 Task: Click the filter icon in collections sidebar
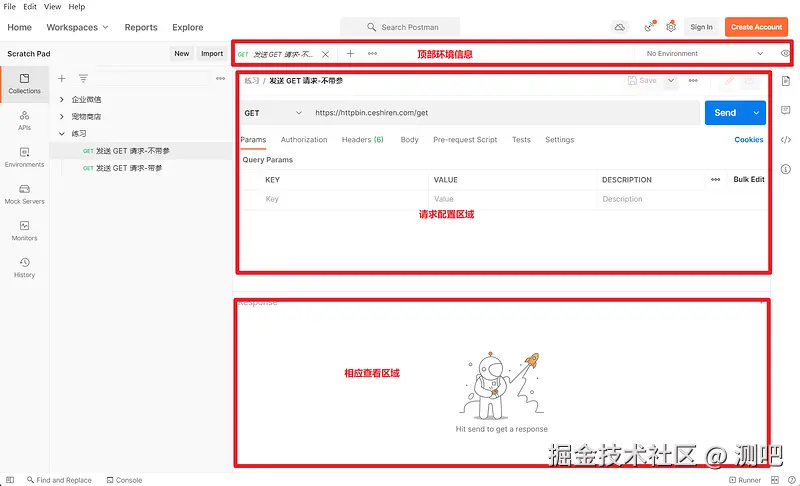[x=83, y=79]
